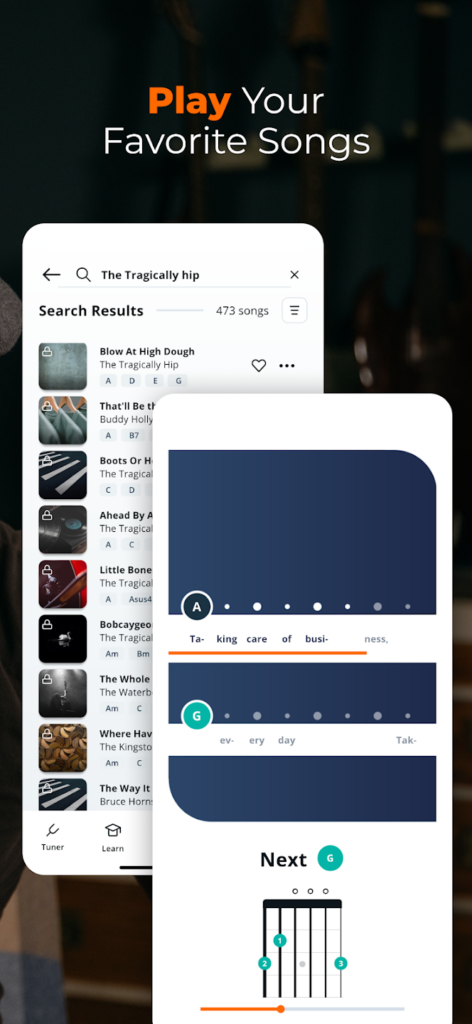Image resolution: width=472 pixels, height=1024 pixels.
Task: Open the Where Have song thumbnail
Action: click(x=63, y=747)
